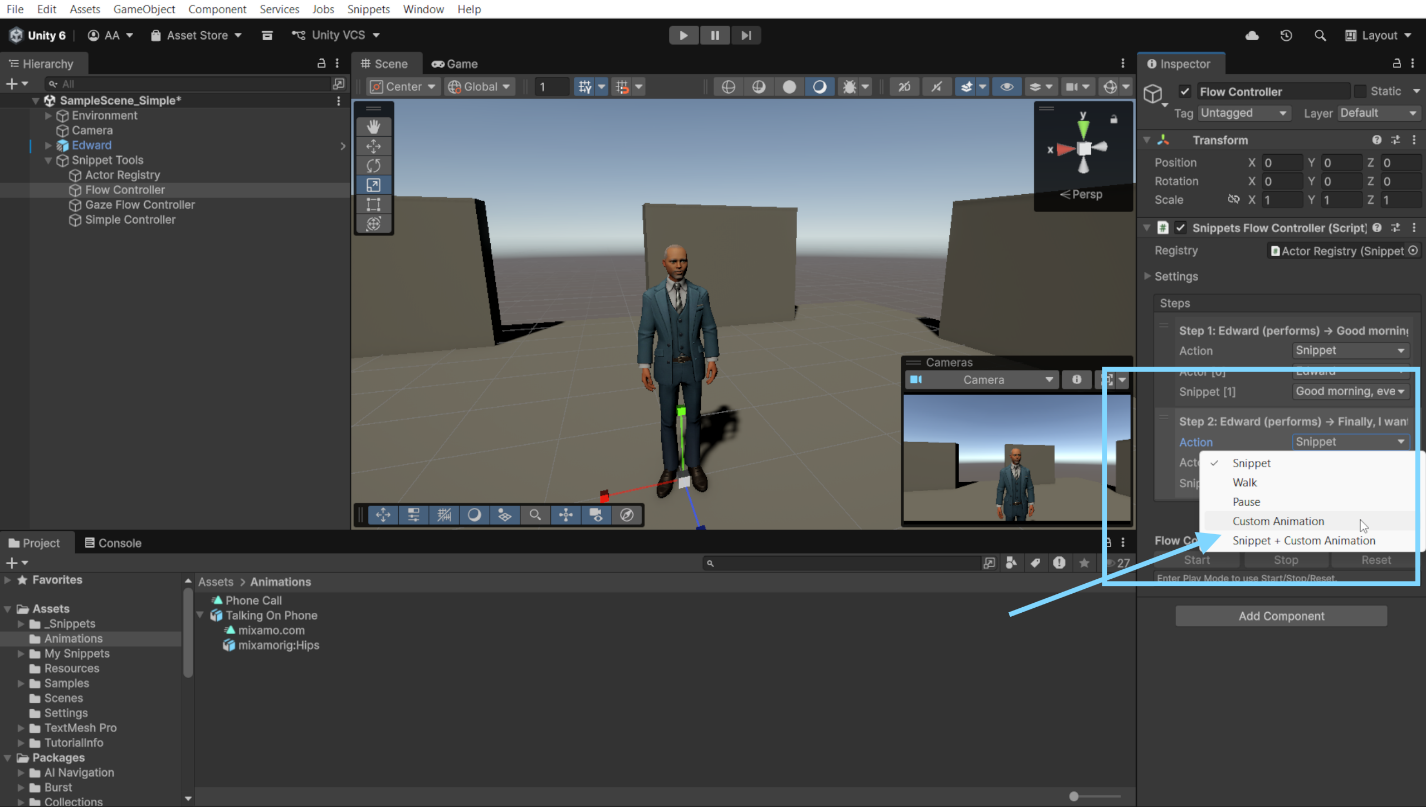Click the Registry object picker icon

coord(1413,251)
